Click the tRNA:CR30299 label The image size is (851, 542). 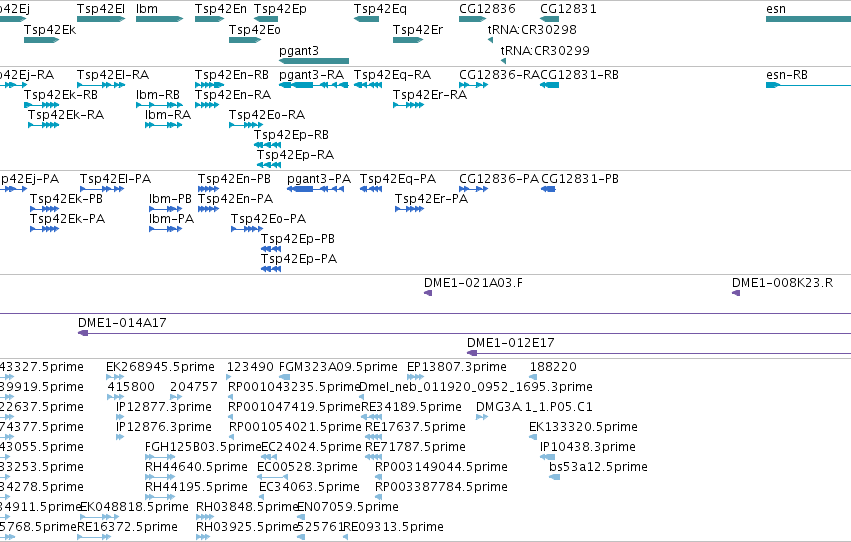545,51
